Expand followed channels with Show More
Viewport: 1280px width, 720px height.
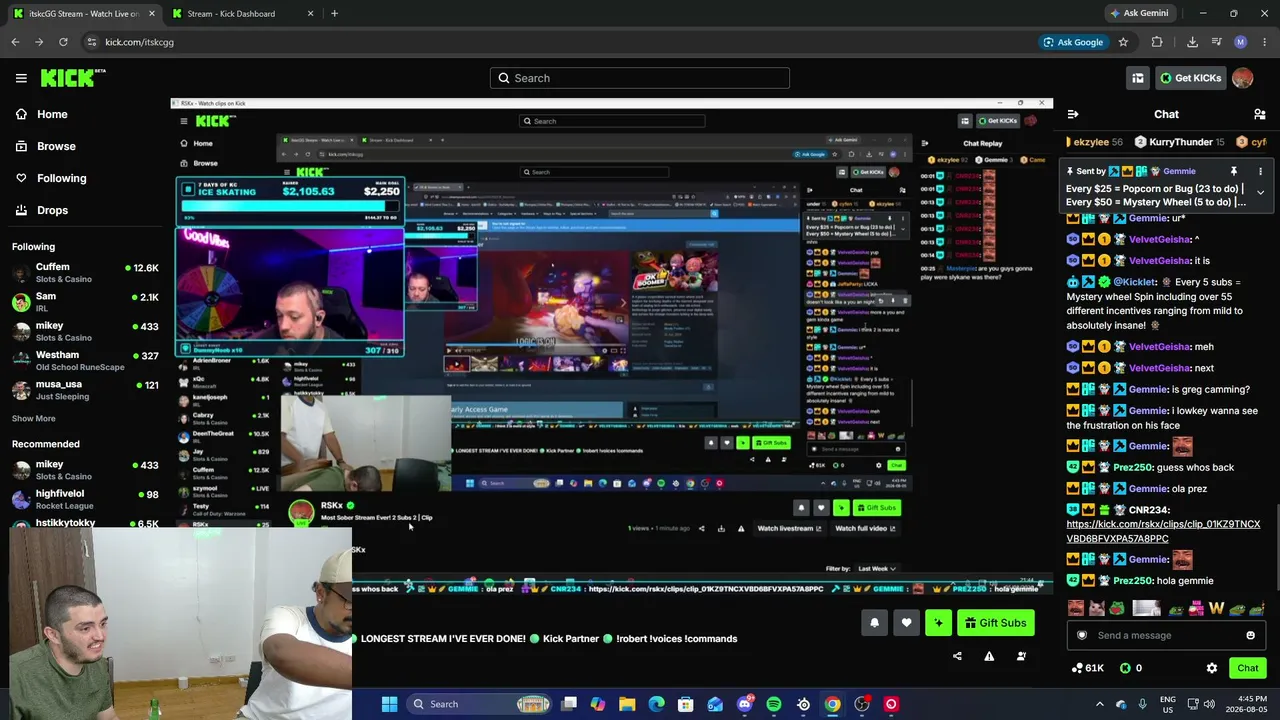coord(34,418)
